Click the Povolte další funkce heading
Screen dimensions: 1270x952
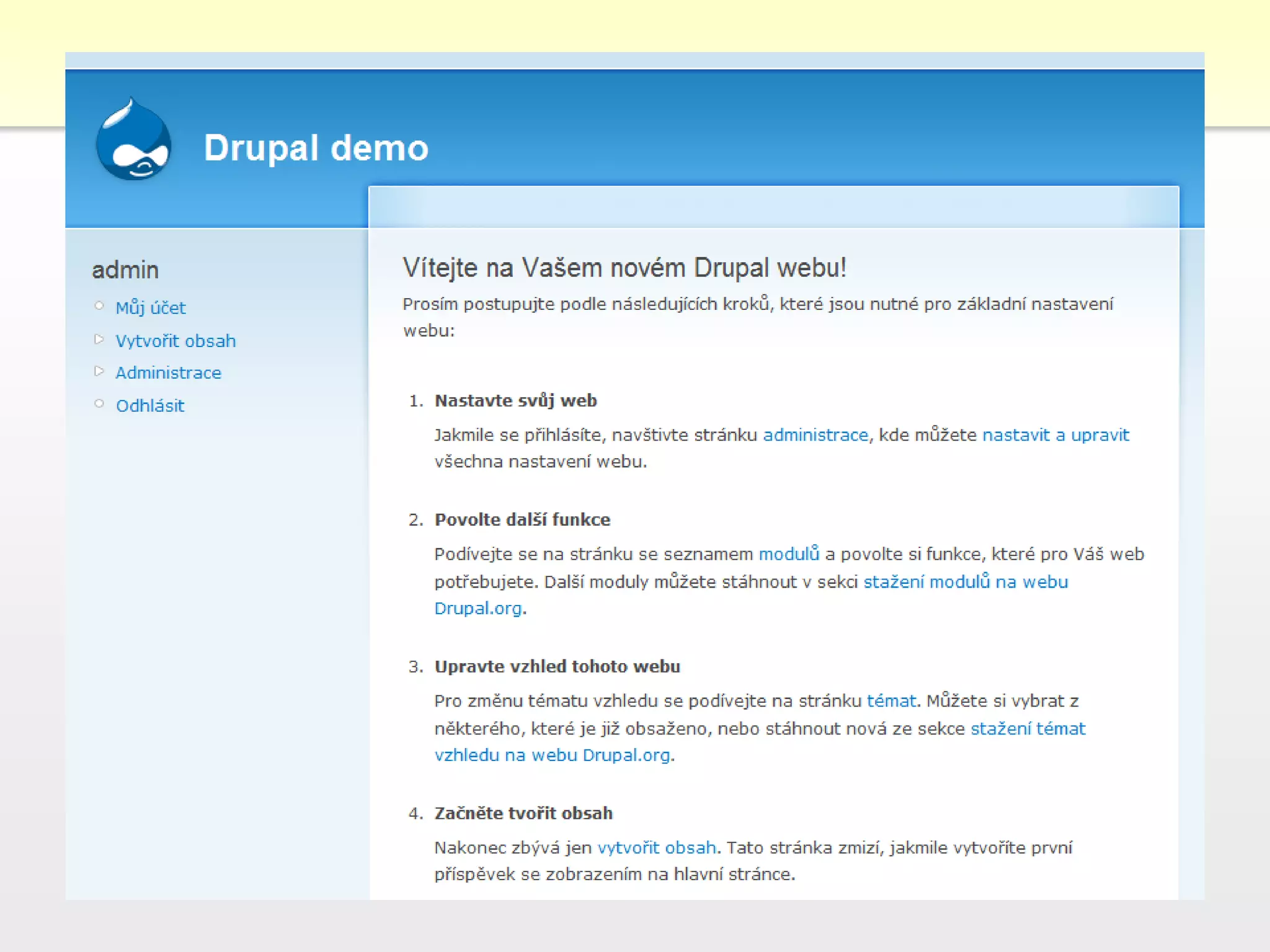tap(522, 519)
